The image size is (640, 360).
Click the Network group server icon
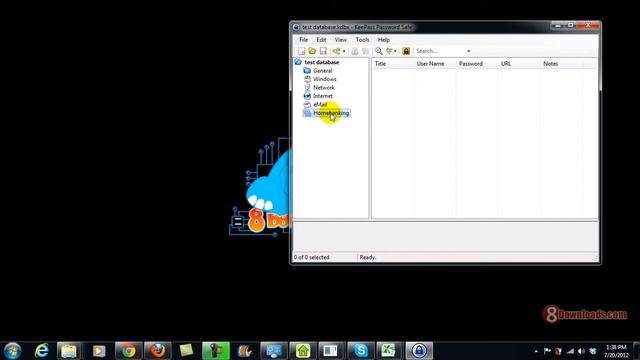point(307,87)
